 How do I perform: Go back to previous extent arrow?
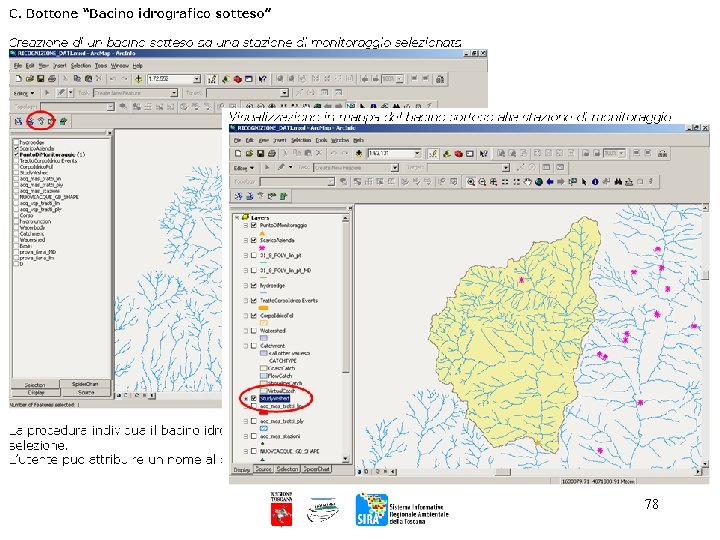pyautogui.click(x=550, y=182)
